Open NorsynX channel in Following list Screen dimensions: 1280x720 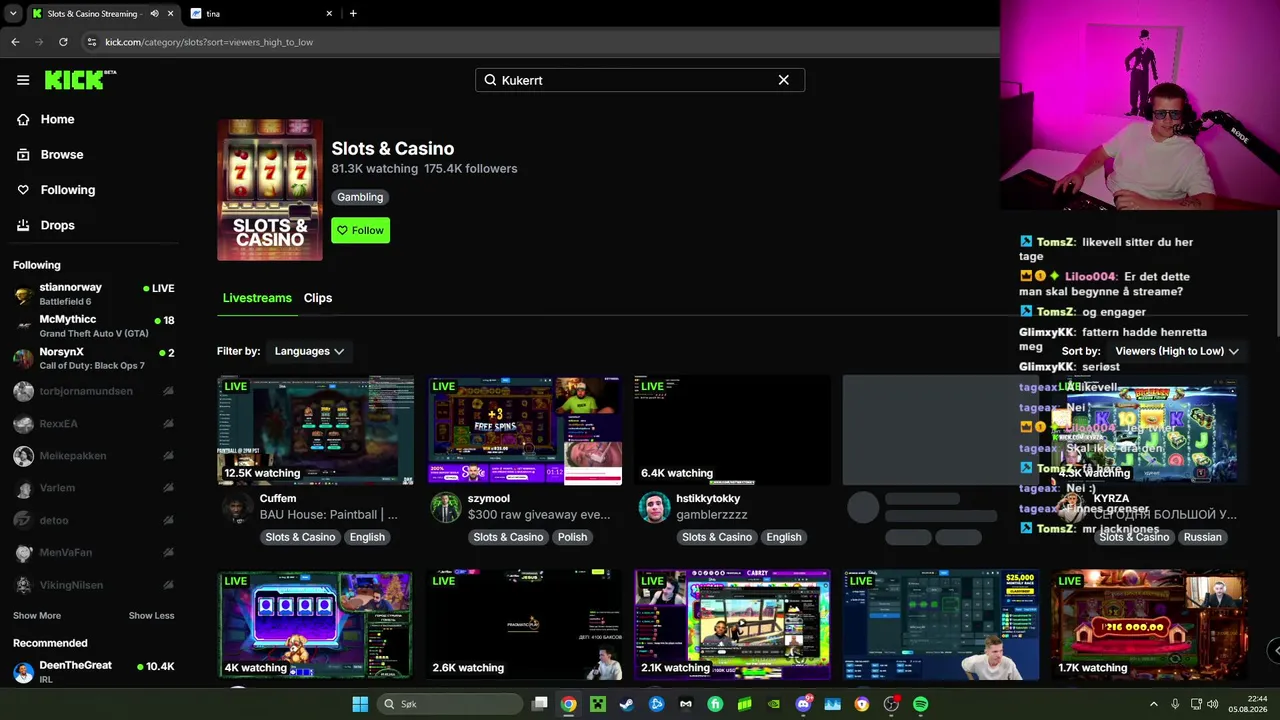click(x=94, y=358)
